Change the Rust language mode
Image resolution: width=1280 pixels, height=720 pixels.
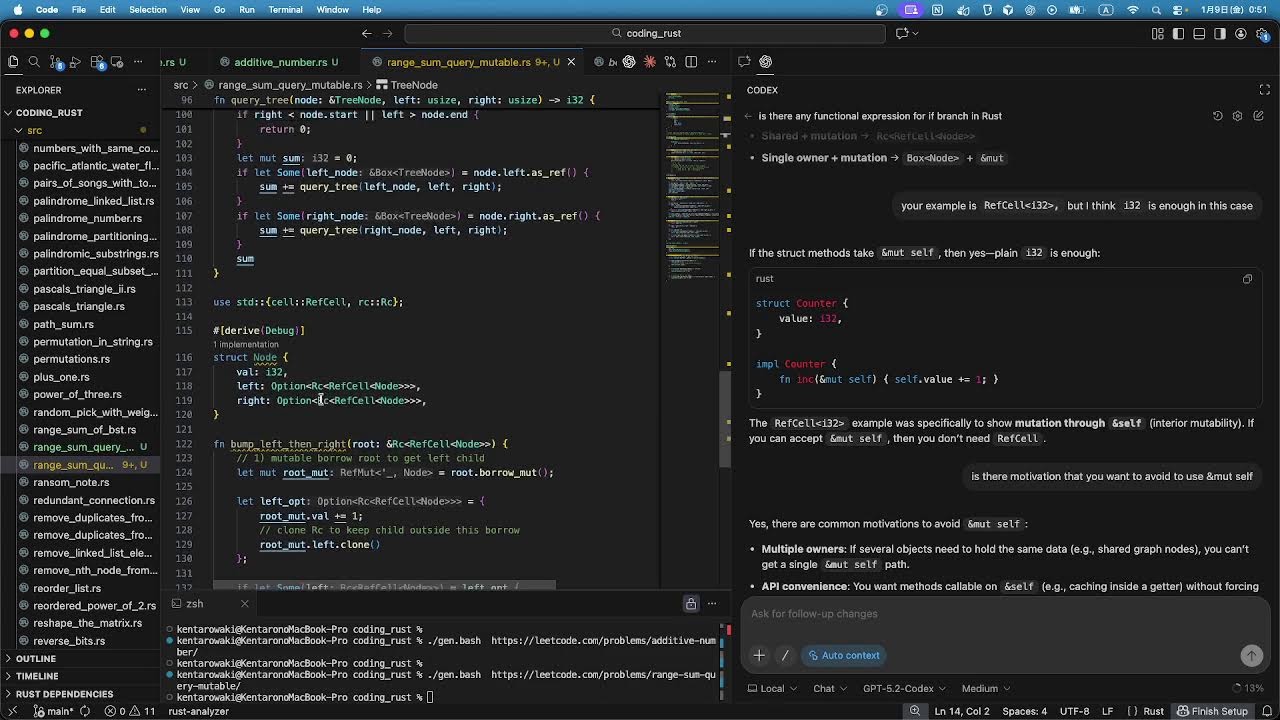(1153, 711)
